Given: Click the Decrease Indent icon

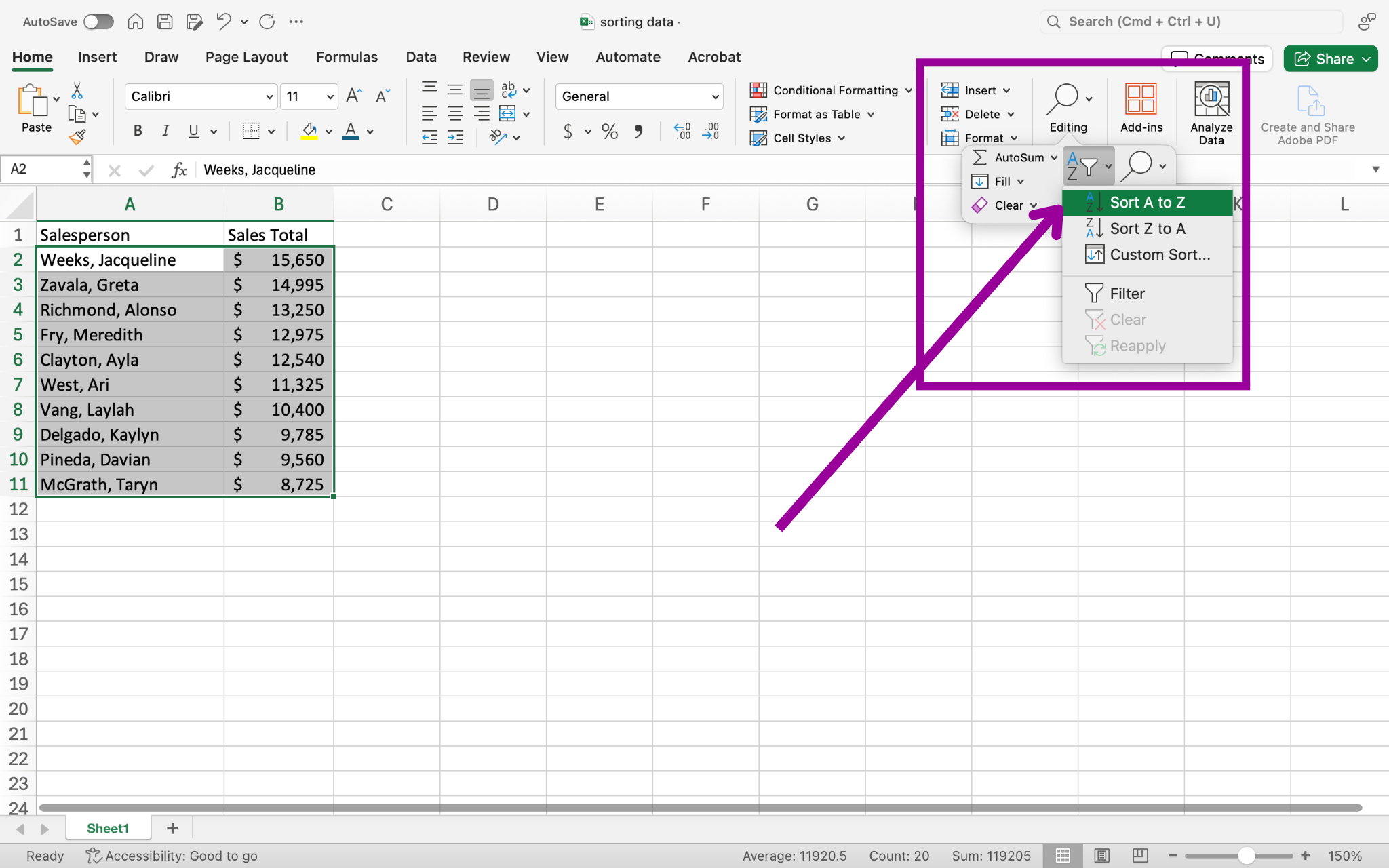Looking at the screenshot, I should (x=429, y=138).
